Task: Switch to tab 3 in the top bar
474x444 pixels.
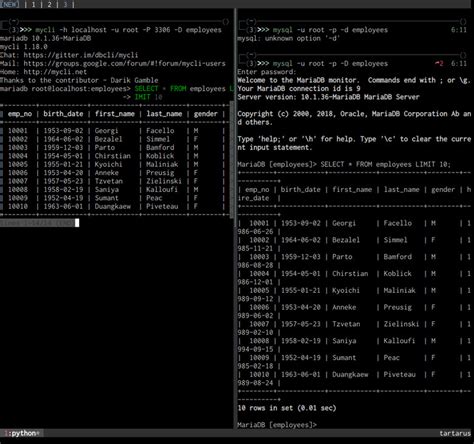Action: click(65, 4)
